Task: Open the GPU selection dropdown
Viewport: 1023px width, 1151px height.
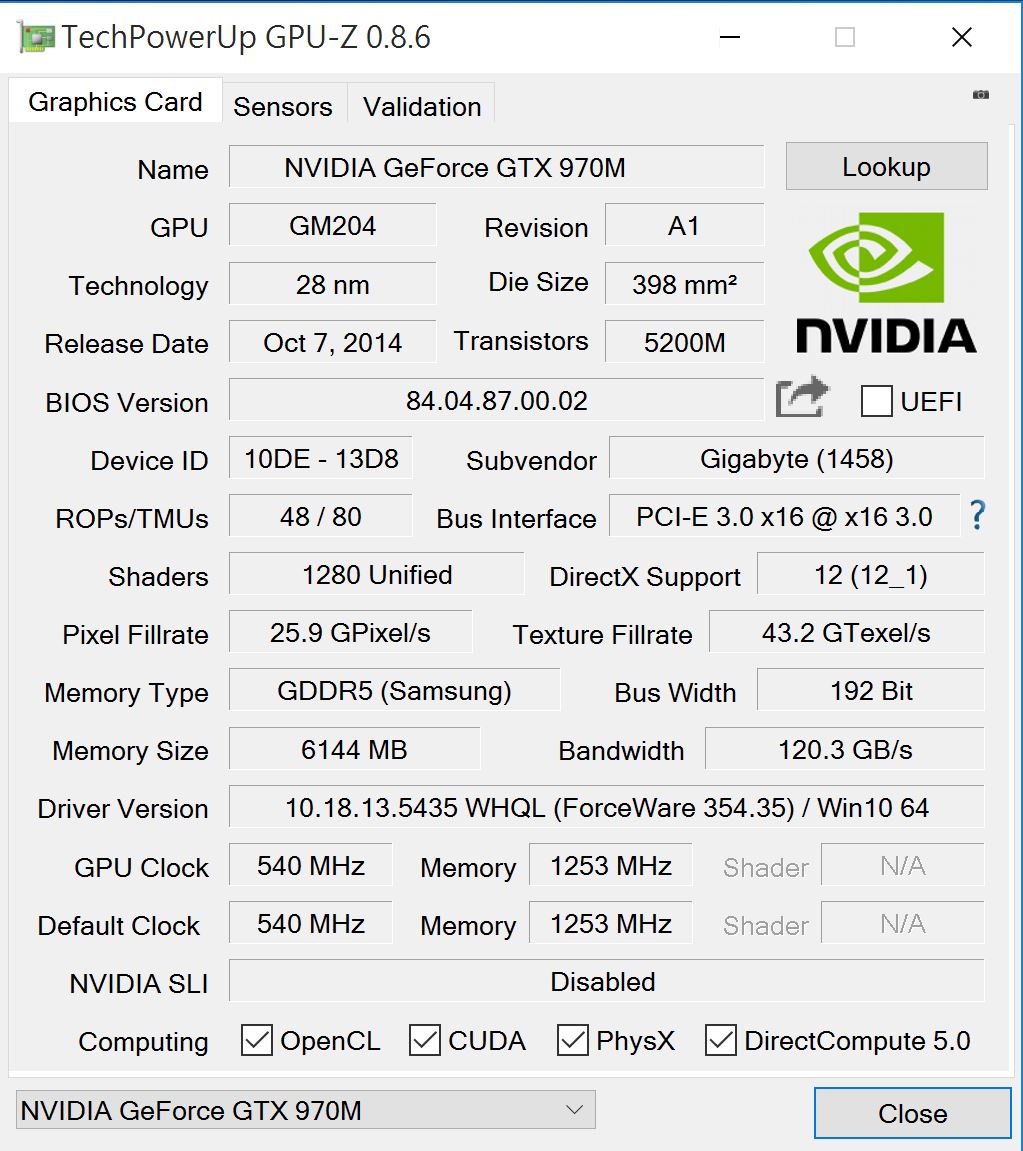Action: coord(305,1110)
